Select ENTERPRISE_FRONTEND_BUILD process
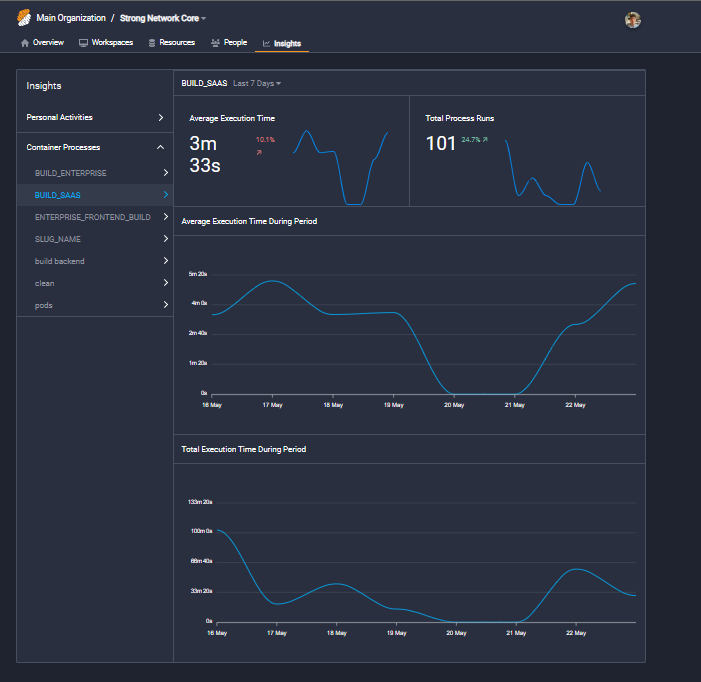Image resolution: width=701 pixels, height=682 pixels. tap(92, 217)
